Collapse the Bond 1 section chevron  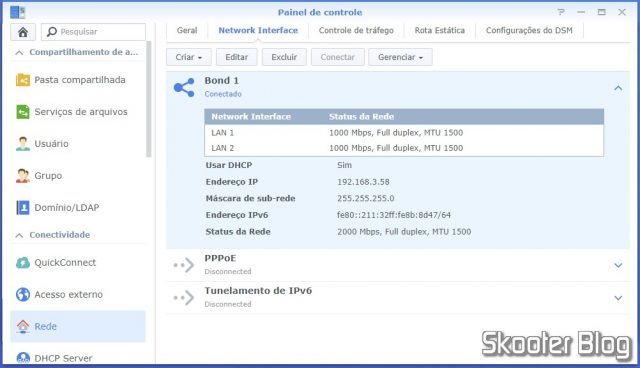pyautogui.click(x=618, y=88)
